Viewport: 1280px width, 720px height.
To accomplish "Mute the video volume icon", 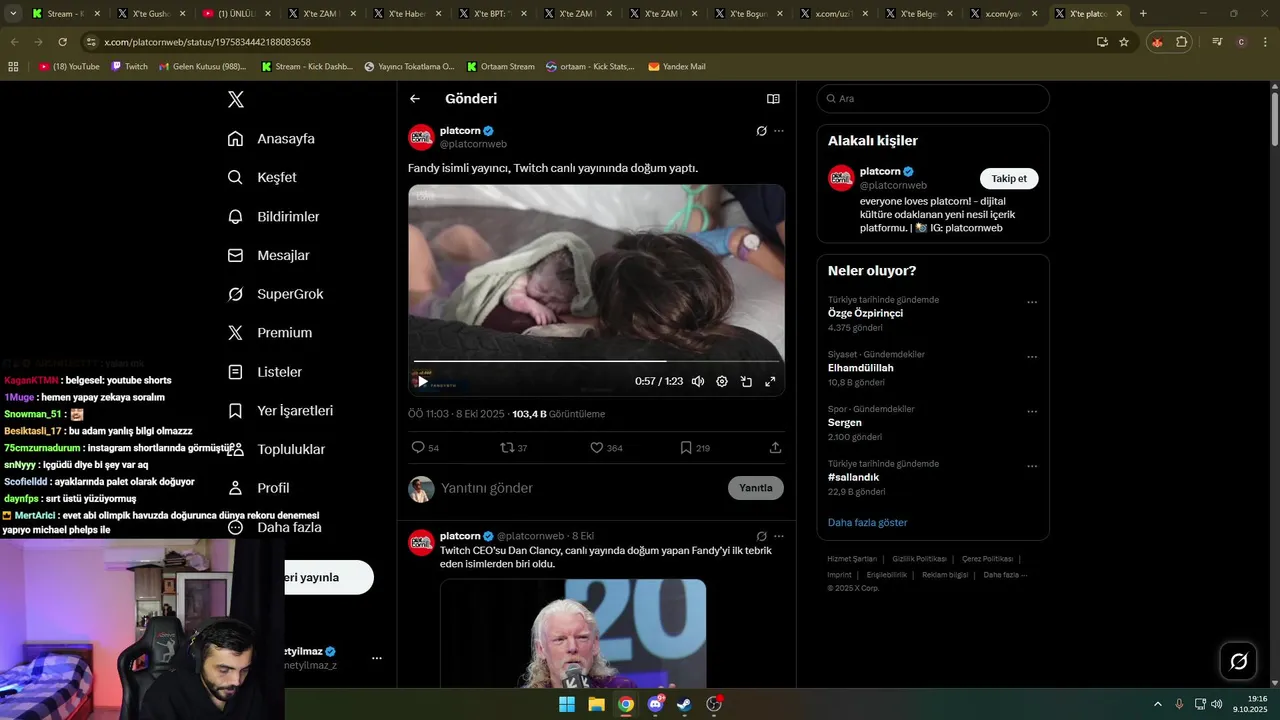I will (x=698, y=381).
